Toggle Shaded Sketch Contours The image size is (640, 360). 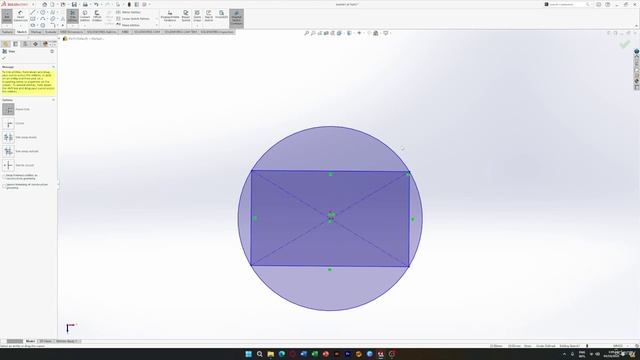(236, 18)
